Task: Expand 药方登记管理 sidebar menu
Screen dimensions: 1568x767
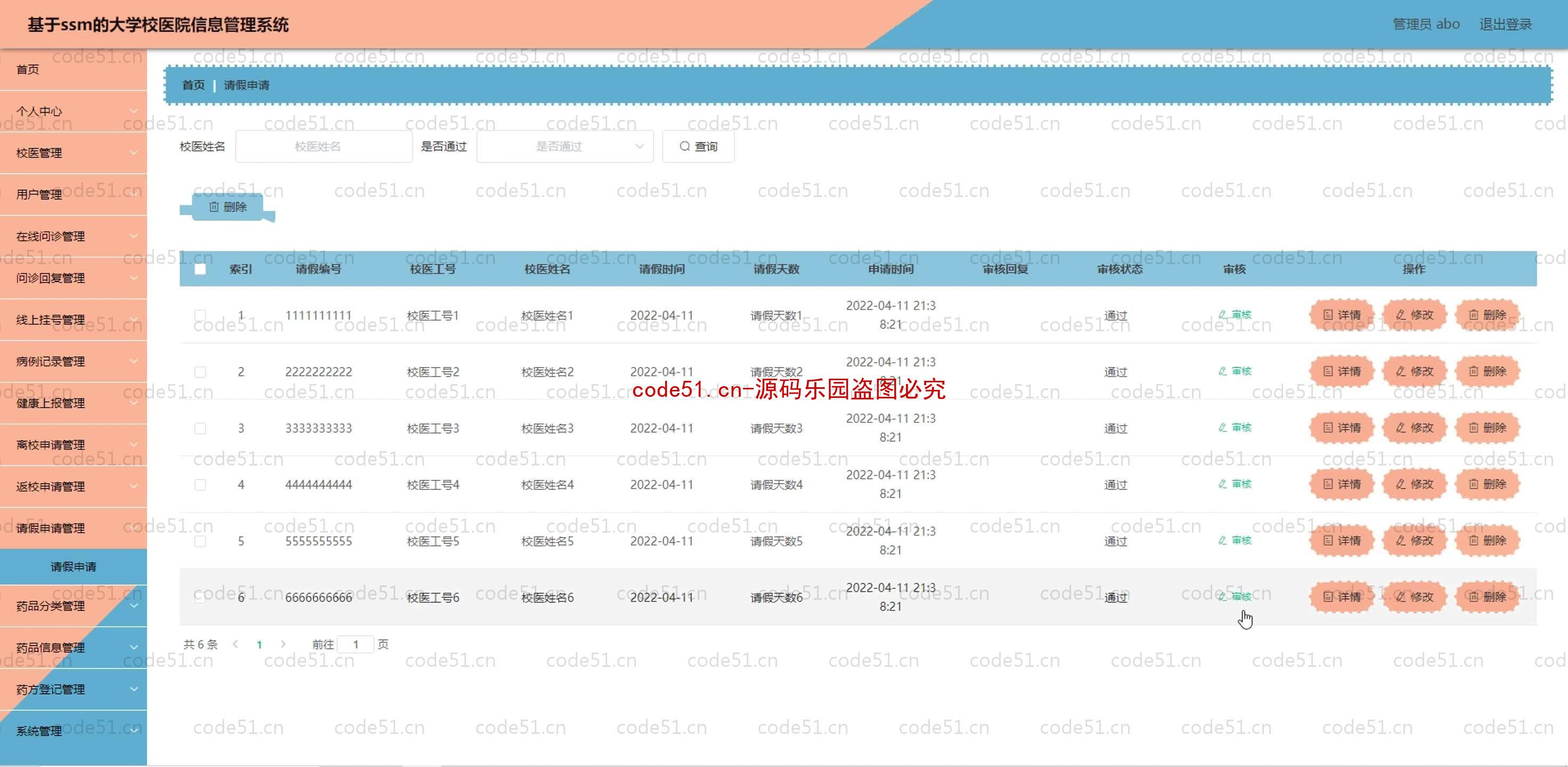Action: pyautogui.click(x=73, y=690)
